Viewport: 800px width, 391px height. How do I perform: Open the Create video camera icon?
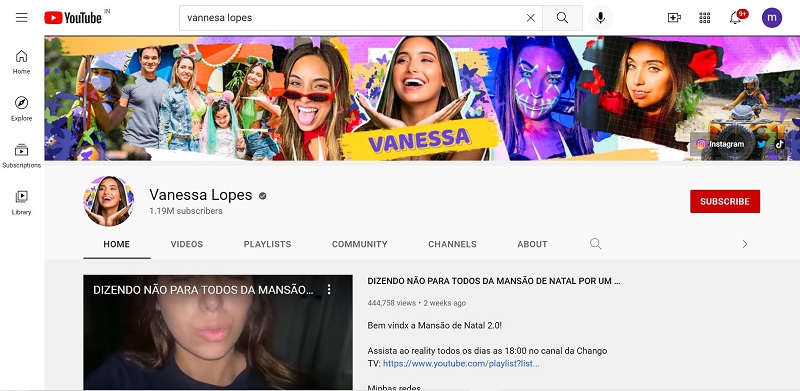674,18
